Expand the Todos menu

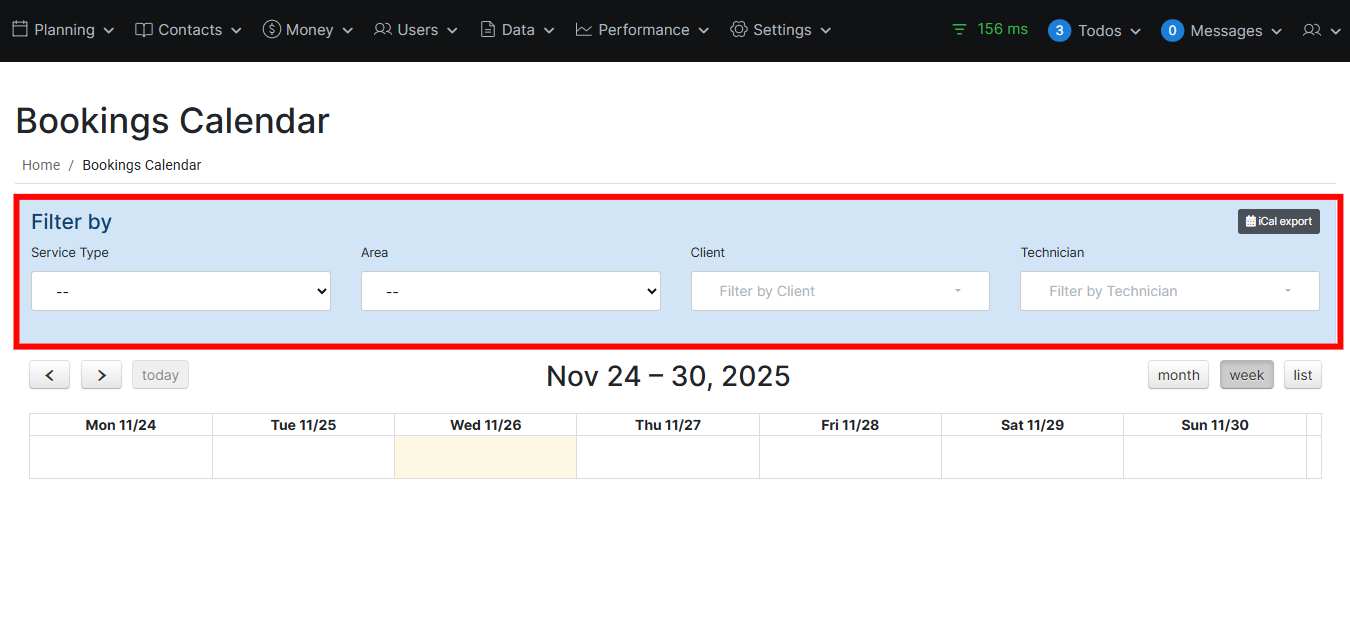1095,30
